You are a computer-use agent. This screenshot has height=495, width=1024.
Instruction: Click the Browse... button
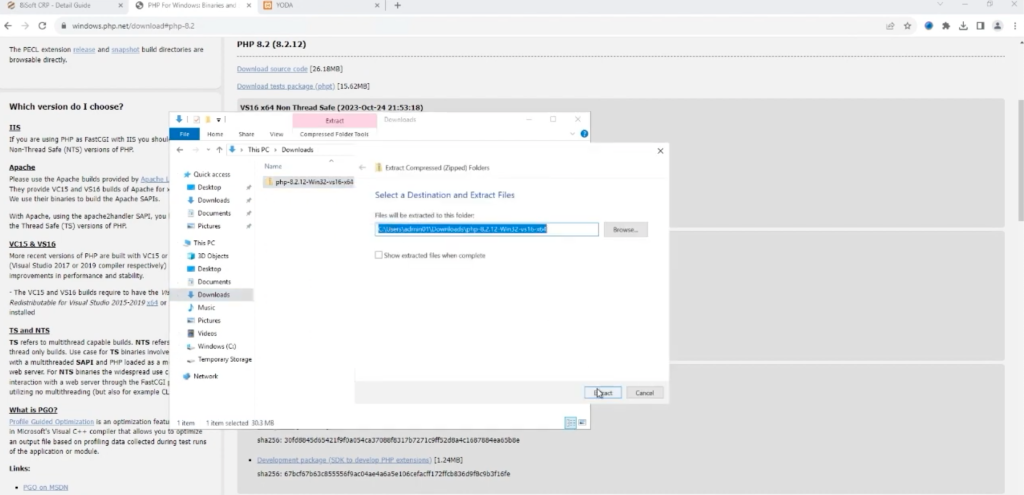point(625,229)
